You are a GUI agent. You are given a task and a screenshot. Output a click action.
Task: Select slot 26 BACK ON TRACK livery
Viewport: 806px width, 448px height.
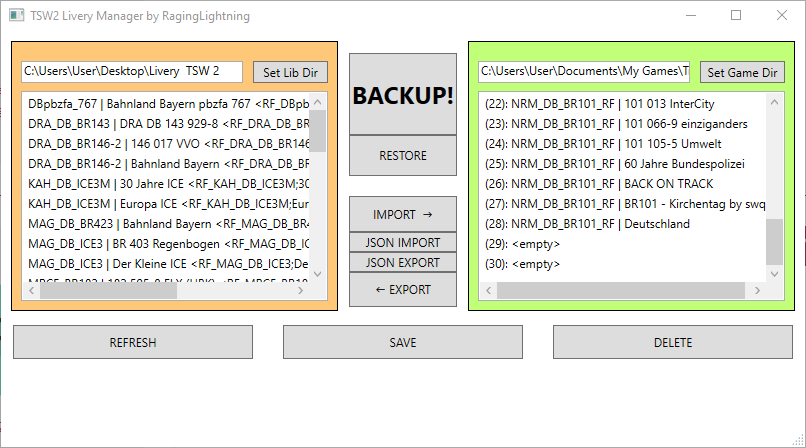point(620,183)
